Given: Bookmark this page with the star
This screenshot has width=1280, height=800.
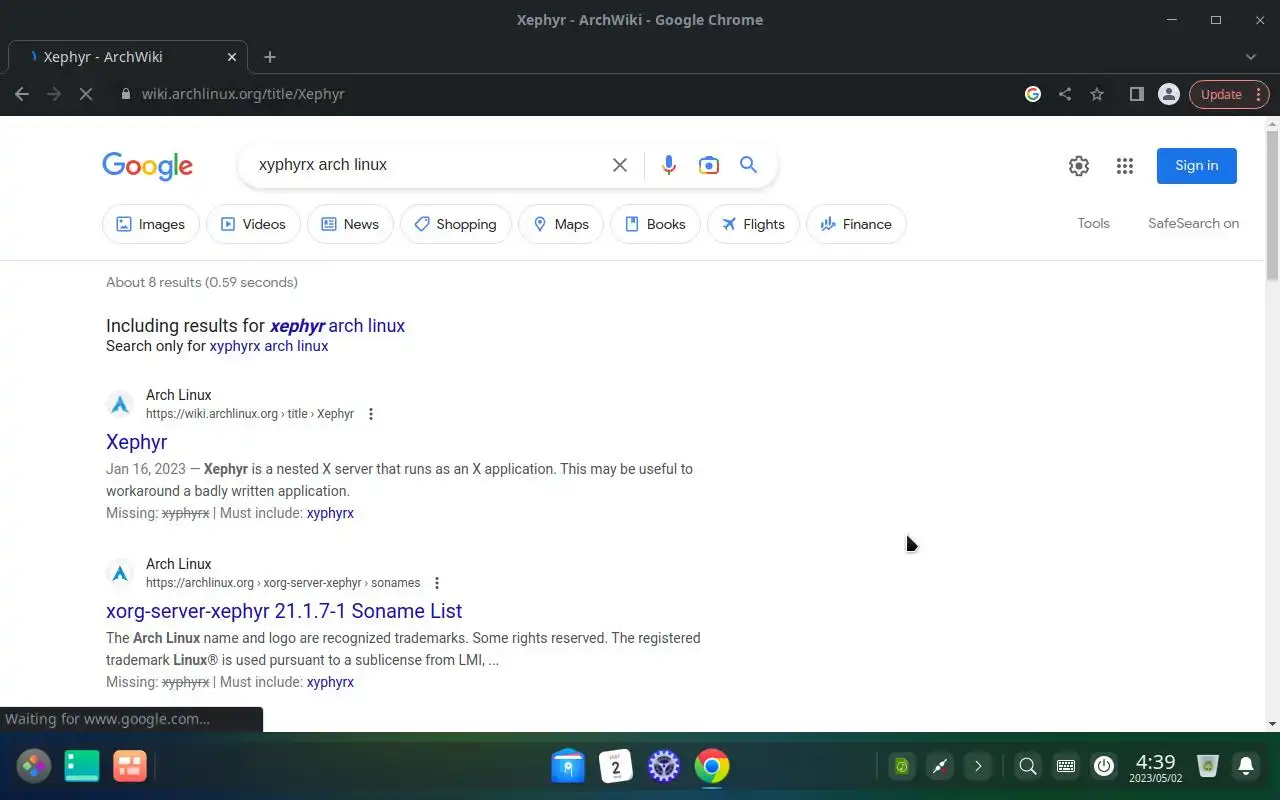Looking at the screenshot, I should (1097, 94).
